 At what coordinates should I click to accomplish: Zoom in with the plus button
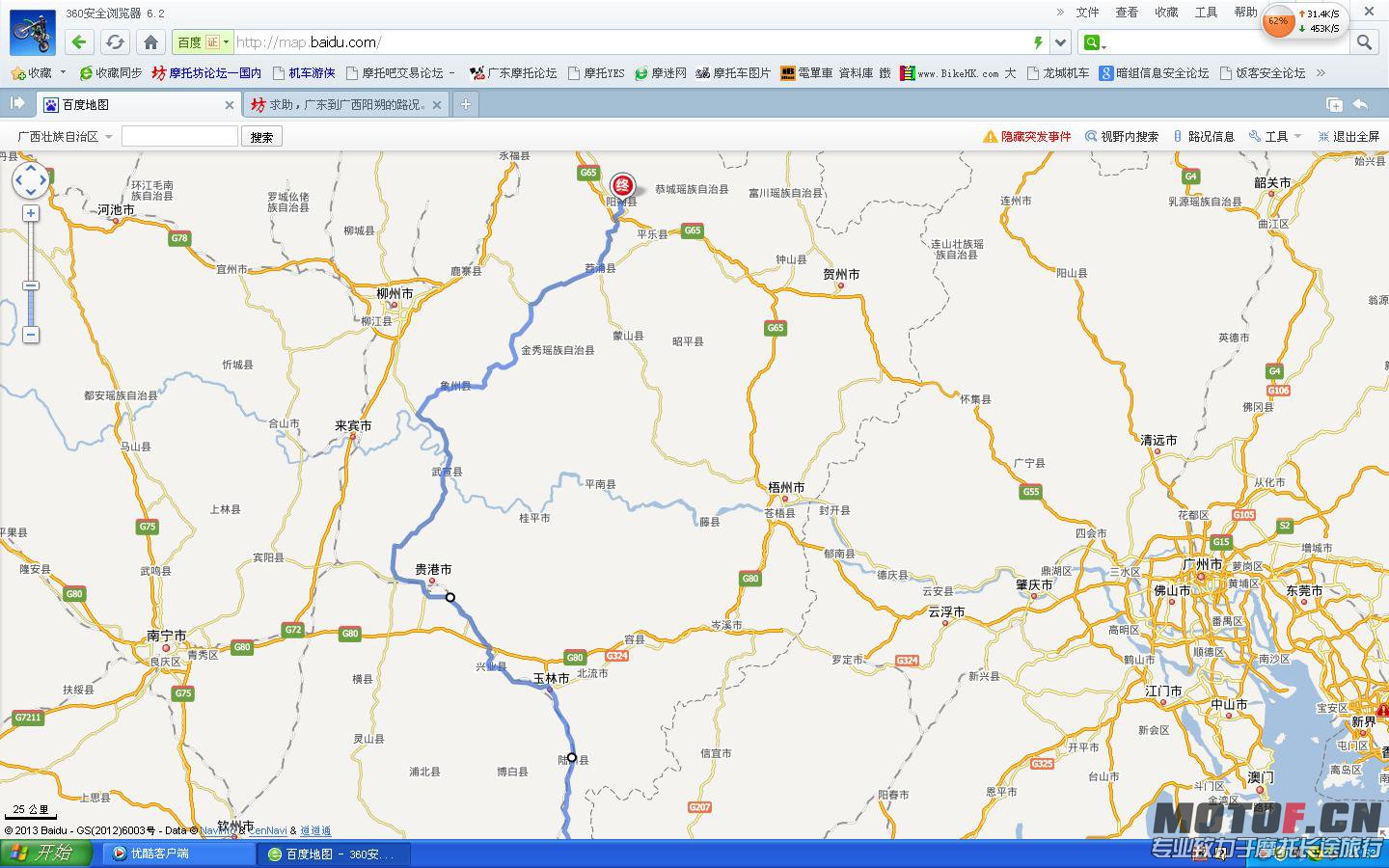(31, 213)
